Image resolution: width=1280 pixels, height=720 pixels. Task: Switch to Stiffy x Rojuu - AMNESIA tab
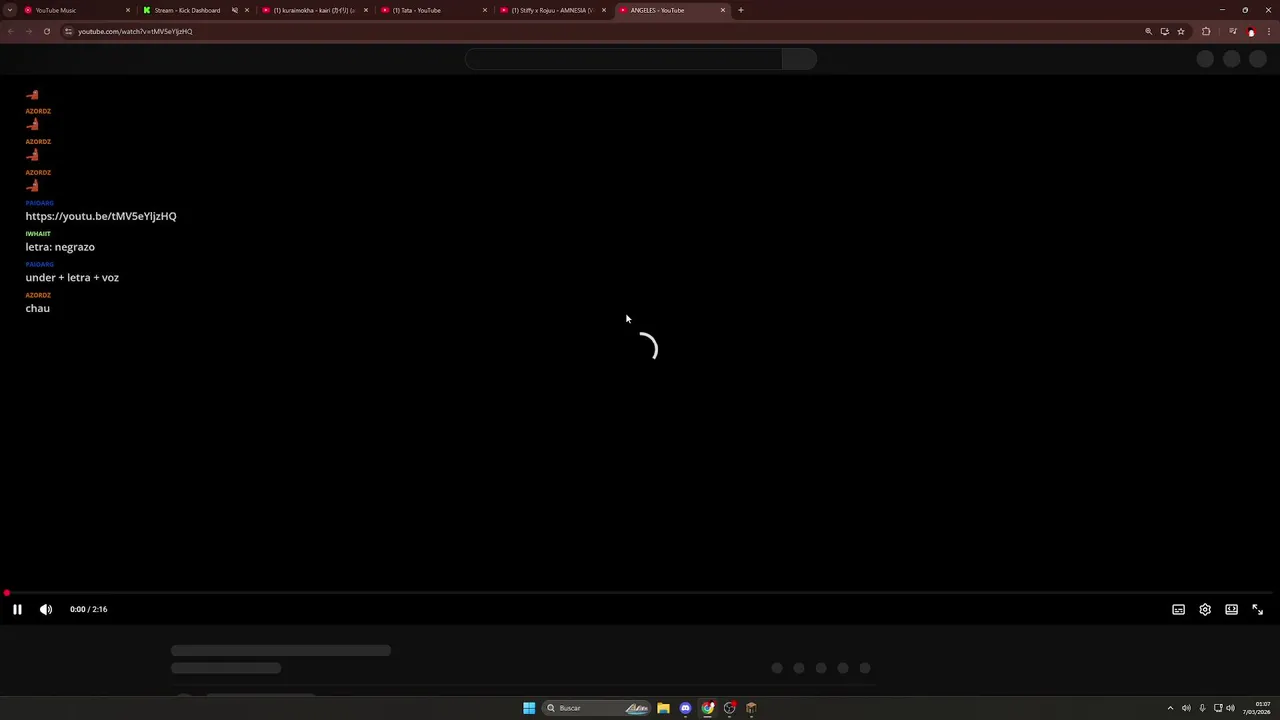point(551,10)
